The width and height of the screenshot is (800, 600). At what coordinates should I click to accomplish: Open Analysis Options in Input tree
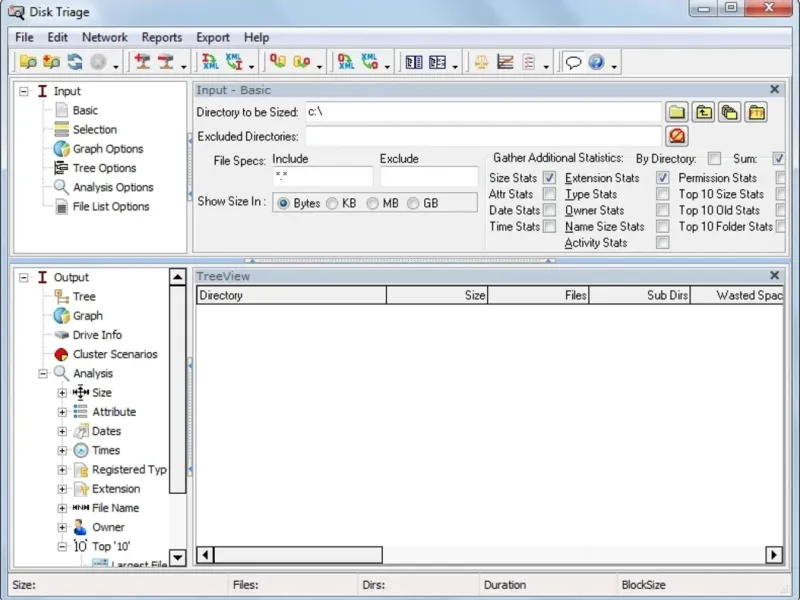click(x=112, y=187)
